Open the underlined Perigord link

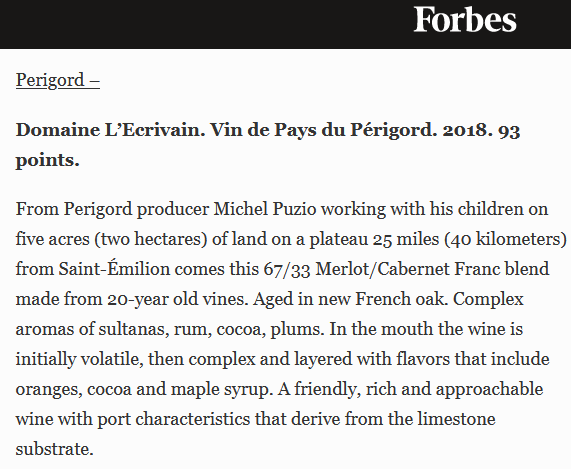pos(58,80)
